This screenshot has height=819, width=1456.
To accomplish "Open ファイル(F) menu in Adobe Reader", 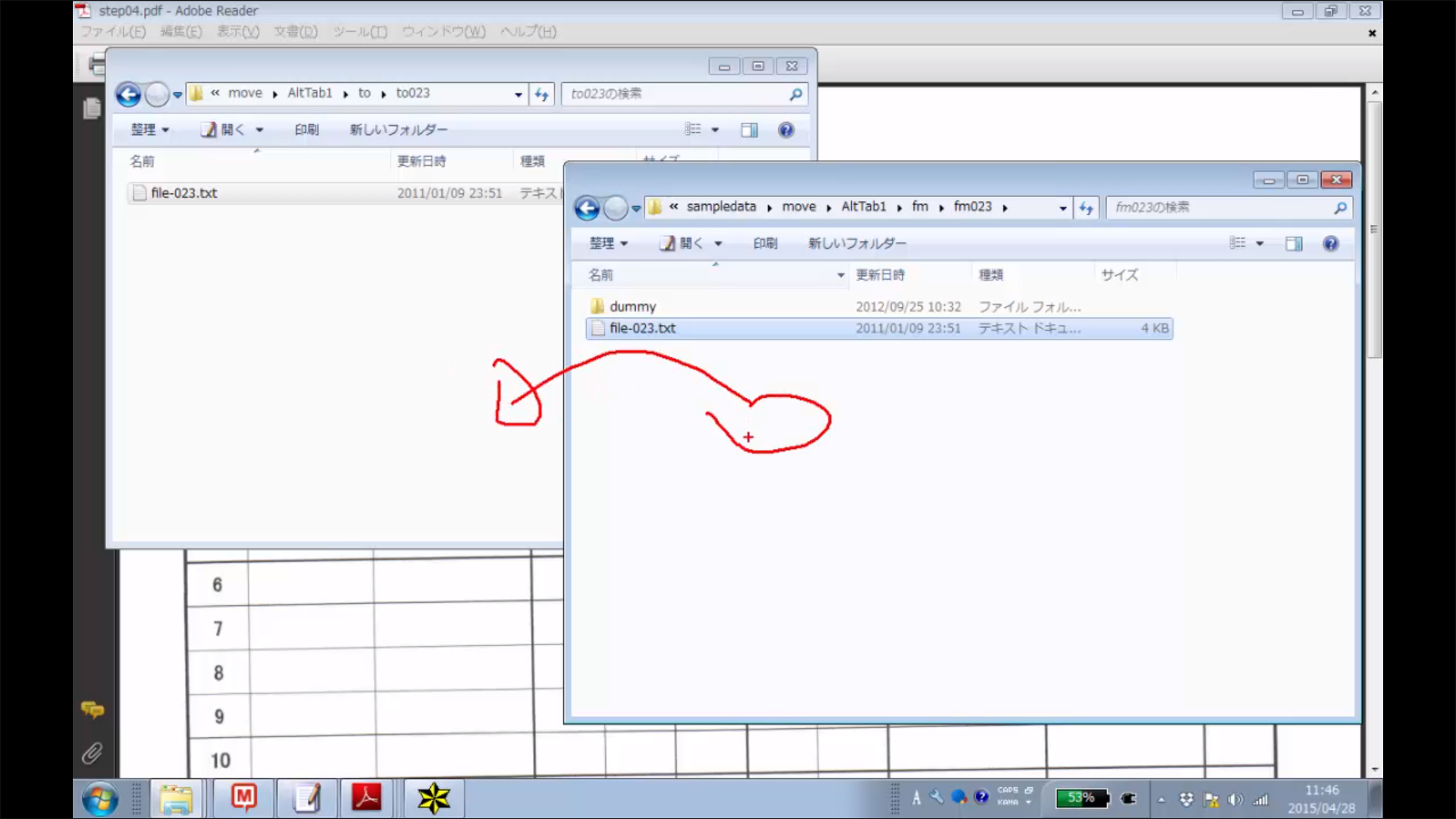I will [113, 32].
